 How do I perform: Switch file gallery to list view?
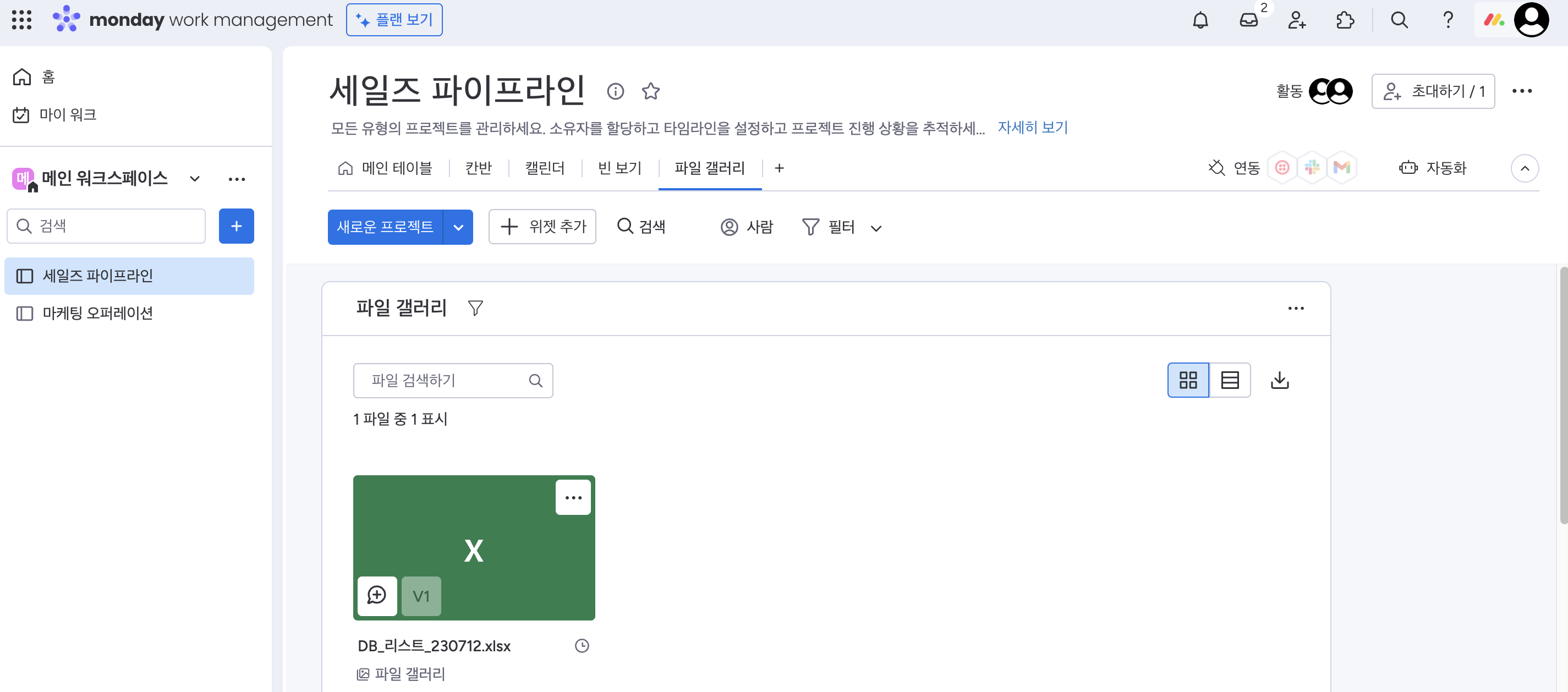coord(1230,381)
